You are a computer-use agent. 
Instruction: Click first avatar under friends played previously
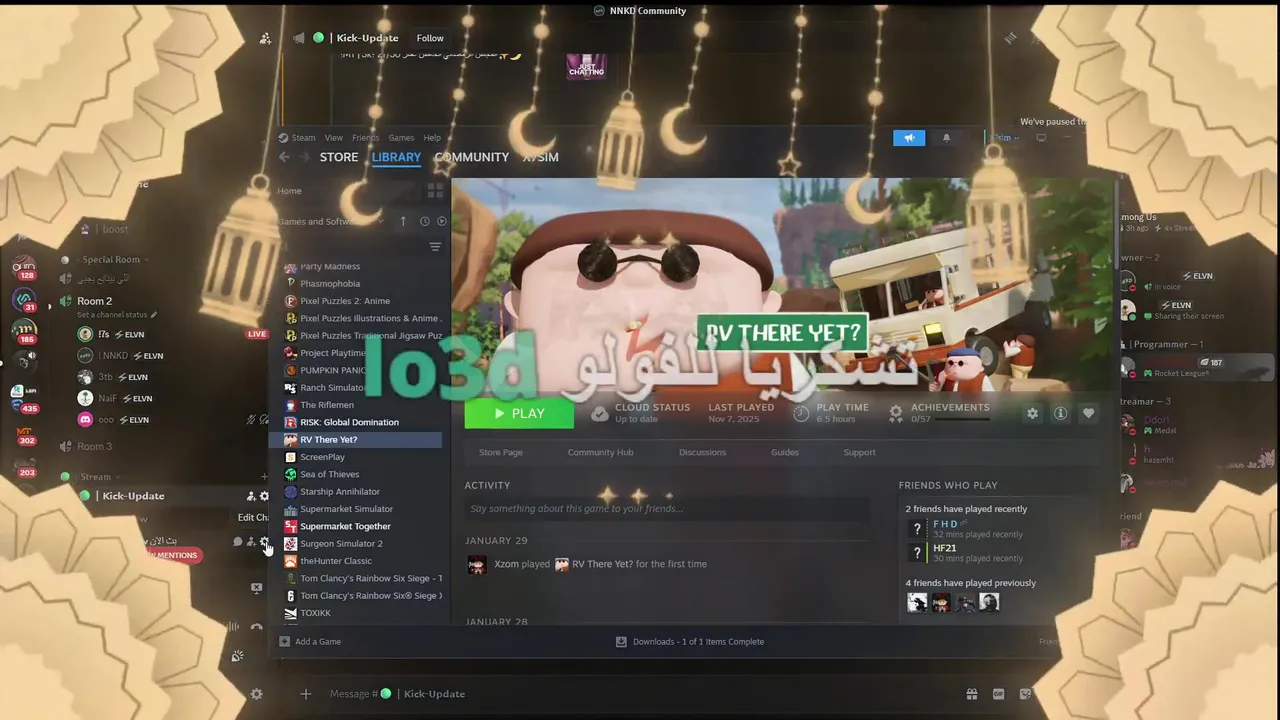(917, 602)
